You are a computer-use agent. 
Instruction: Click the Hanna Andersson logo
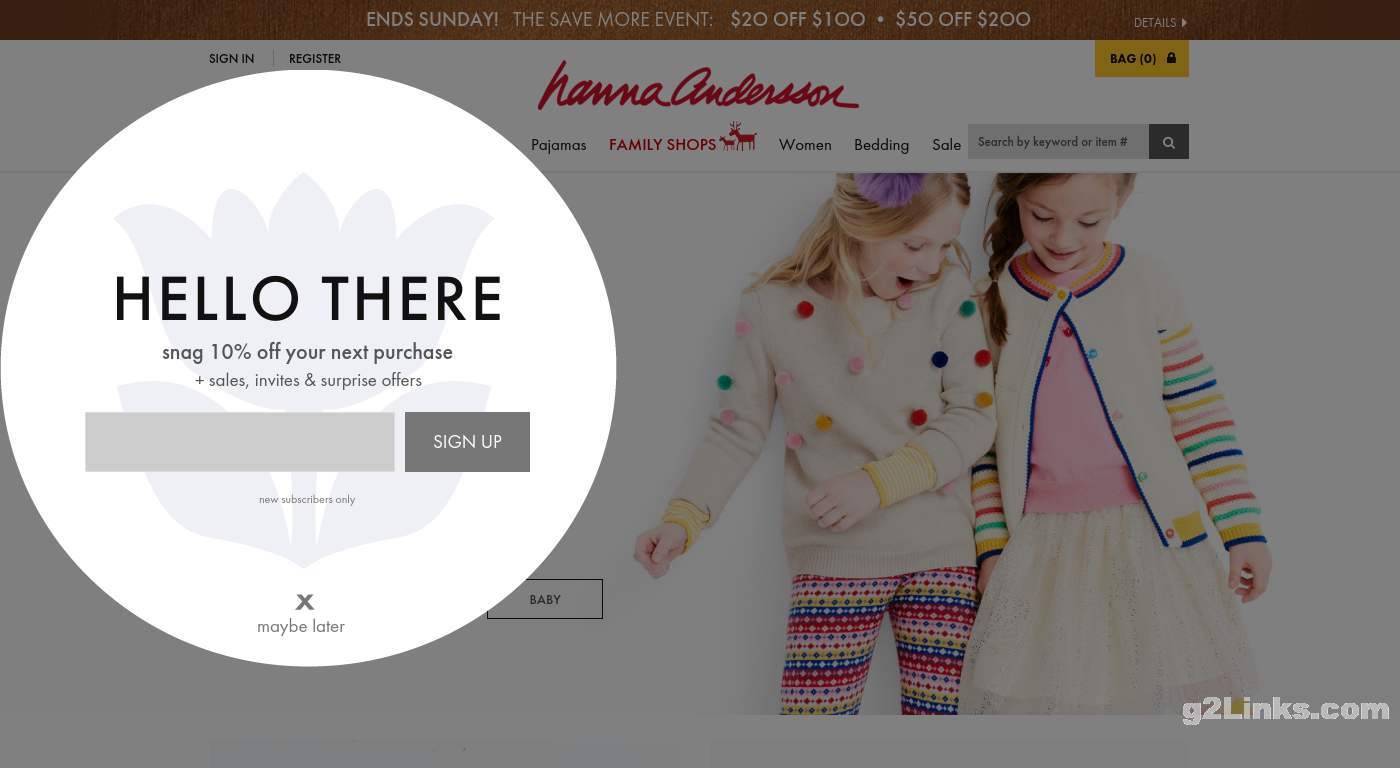click(698, 87)
